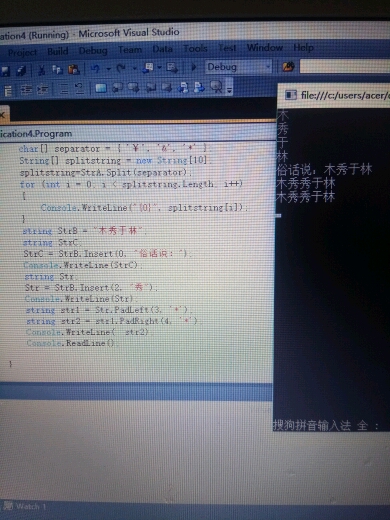
Task: Click the 'splitstring=StrA.Split(separator)' line
Action: tap(106, 172)
